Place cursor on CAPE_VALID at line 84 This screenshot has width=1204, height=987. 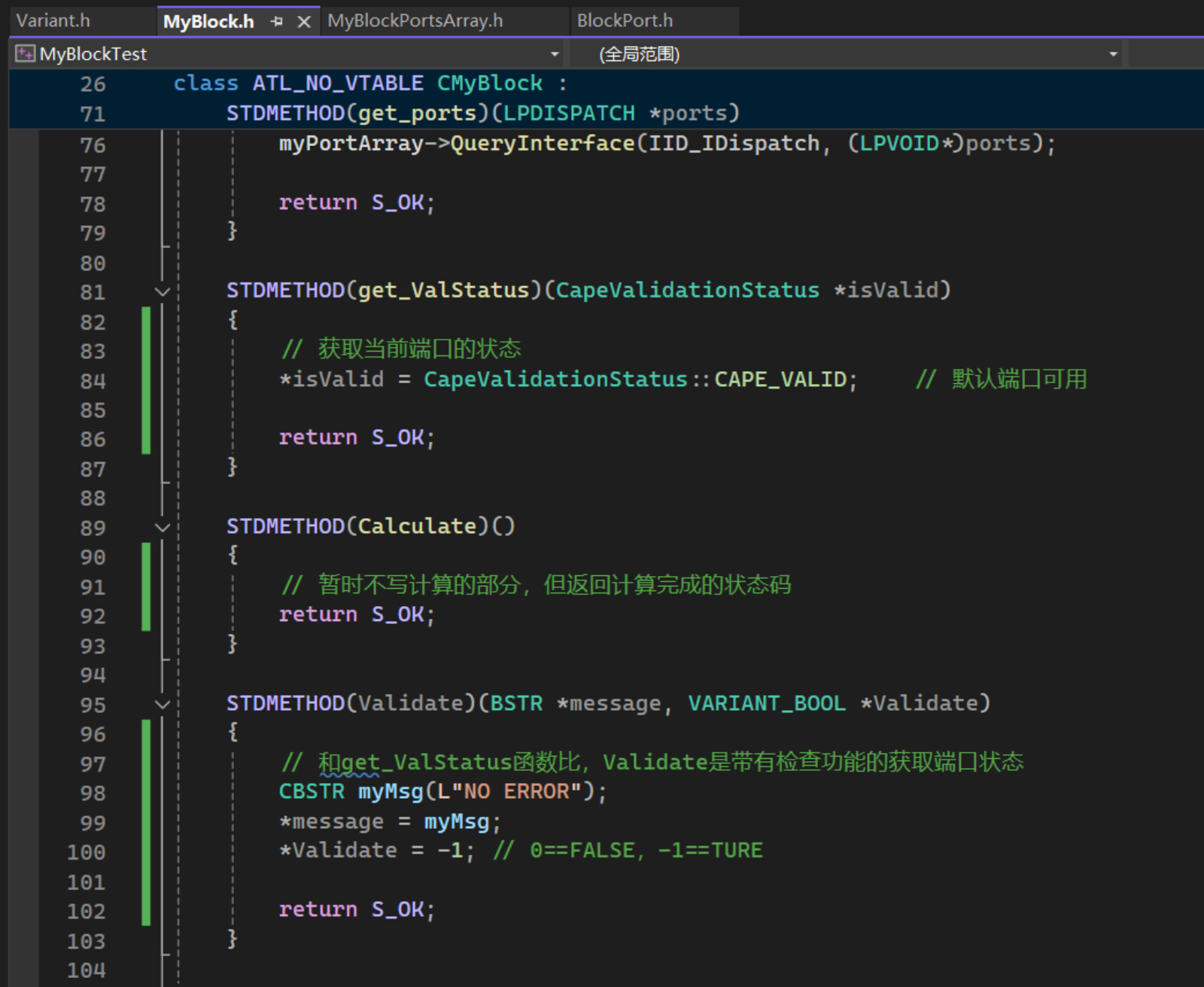coord(780,379)
